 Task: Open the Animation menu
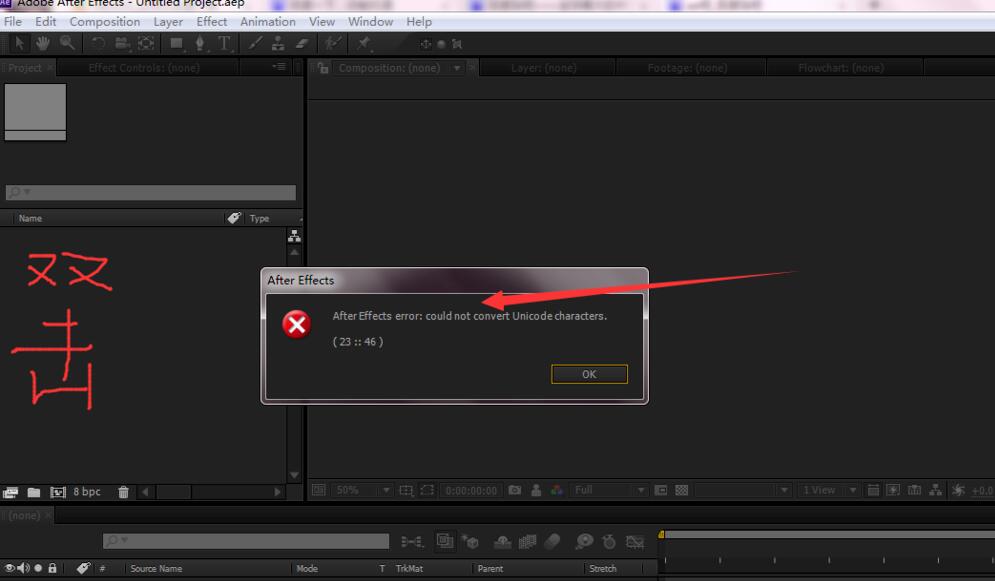click(267, 21)
